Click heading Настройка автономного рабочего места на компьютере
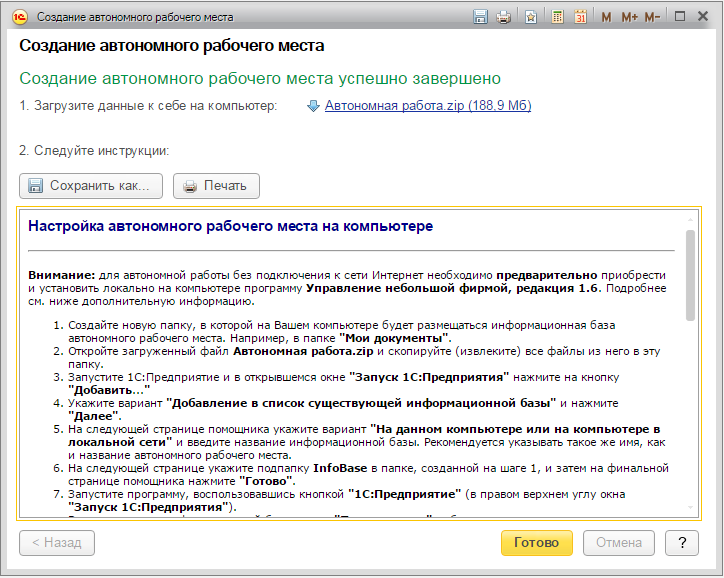Viewport: 724px width, 578px height. (x=230, y=226)
